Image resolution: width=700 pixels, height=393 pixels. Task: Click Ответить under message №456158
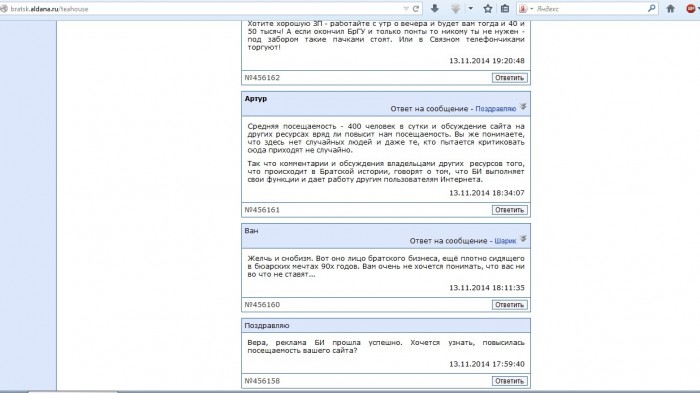(x=509, y=381)
